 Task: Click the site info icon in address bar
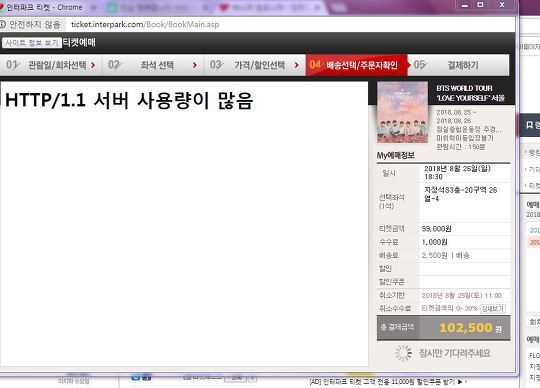(2, 24)
